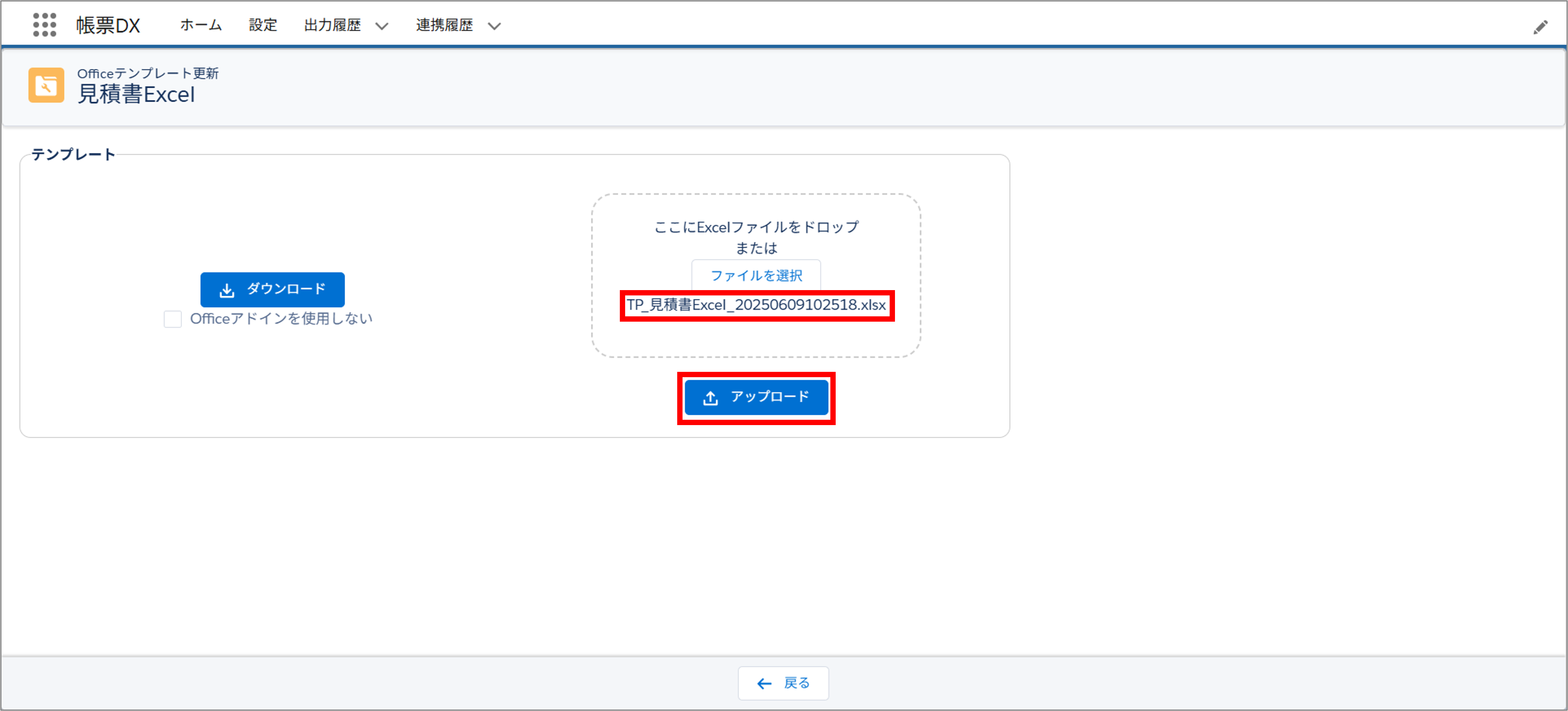The width and height of the screenshot is (1568, 711).
Task: Expand the 出力履歴 dropdown chevron
Action: click(382, 26)
